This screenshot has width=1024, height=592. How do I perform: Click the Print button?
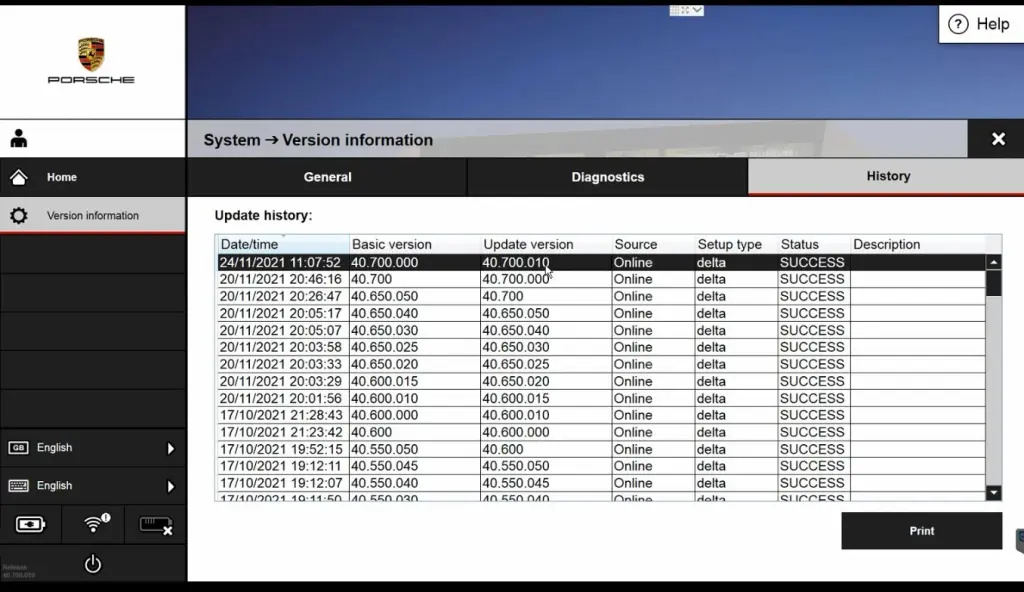921,531
